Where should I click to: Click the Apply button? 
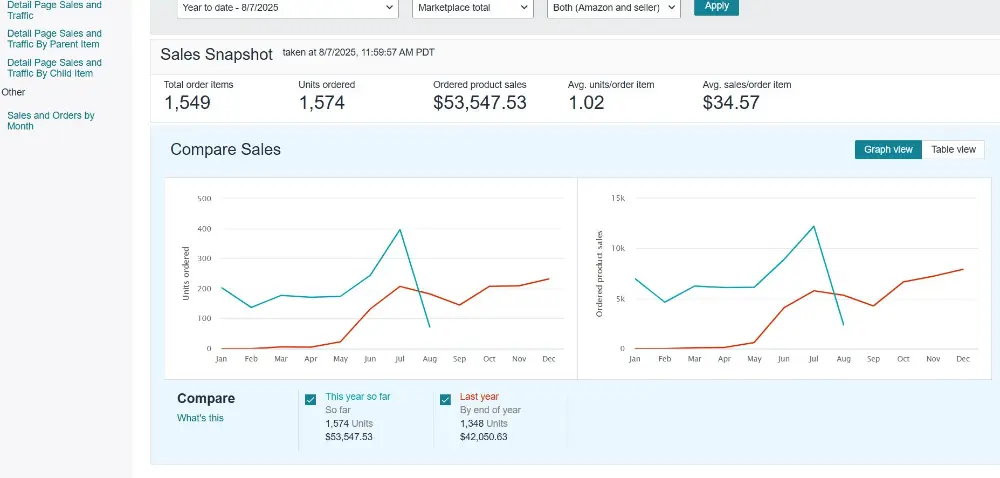pos(716,6)
